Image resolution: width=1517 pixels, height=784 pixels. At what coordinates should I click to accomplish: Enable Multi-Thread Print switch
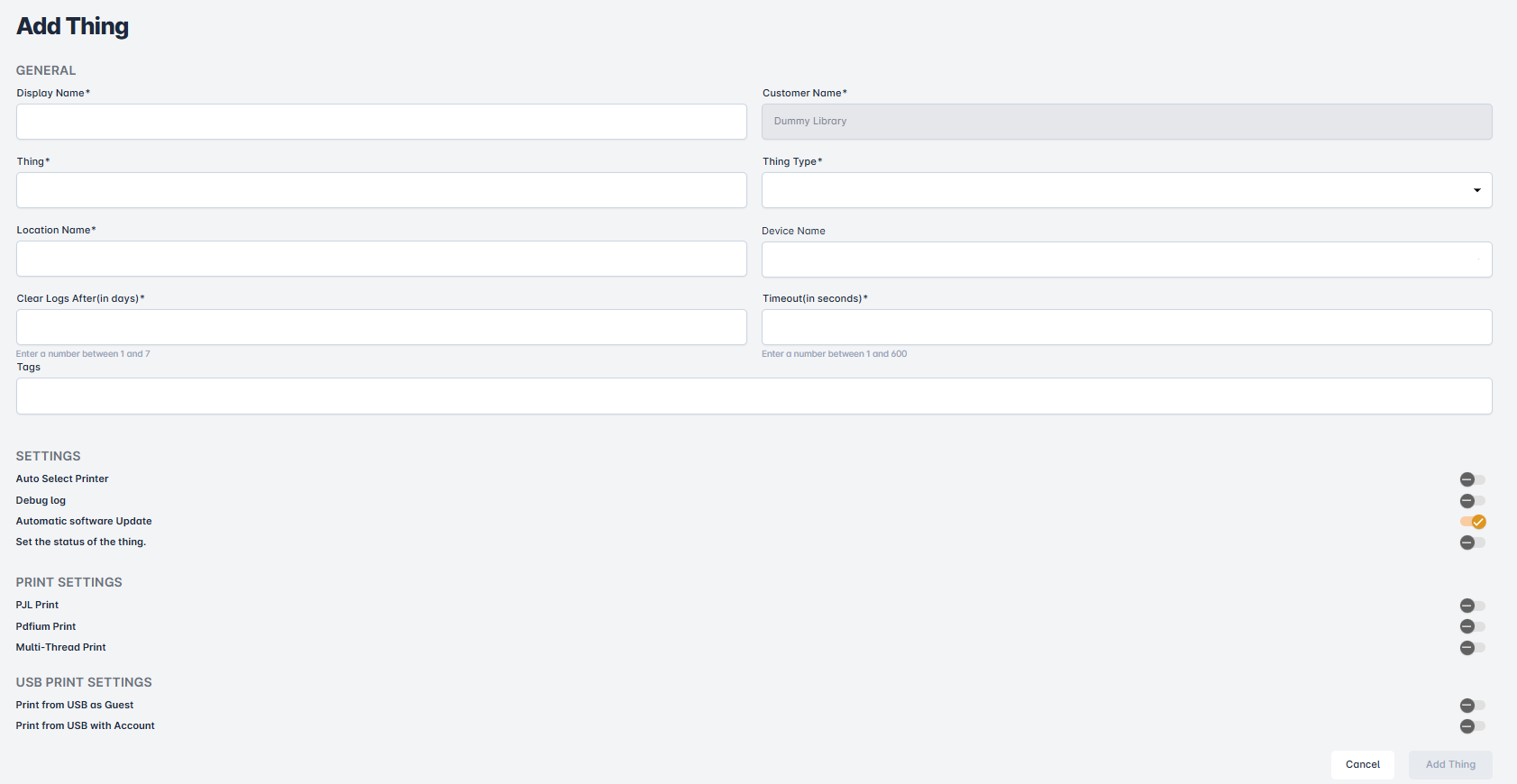click(1472, 648)
